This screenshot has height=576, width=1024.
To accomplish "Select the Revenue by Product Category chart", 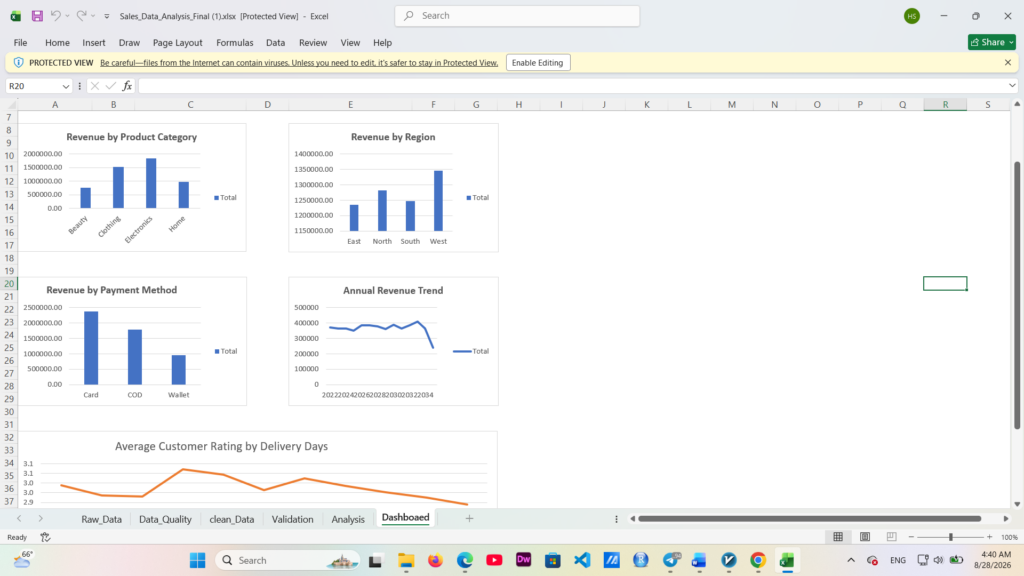I will tap(132, 187).
